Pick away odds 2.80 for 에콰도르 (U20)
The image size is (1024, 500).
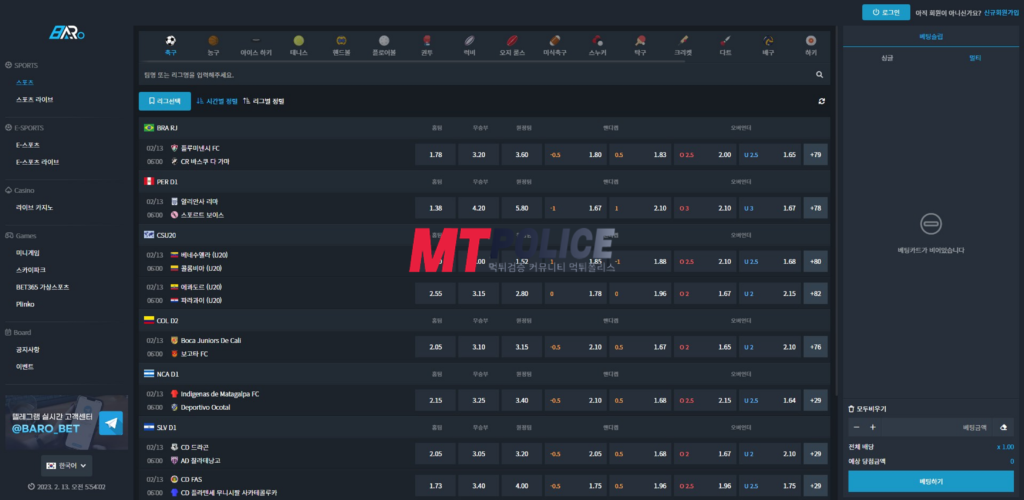coord(521,294)
